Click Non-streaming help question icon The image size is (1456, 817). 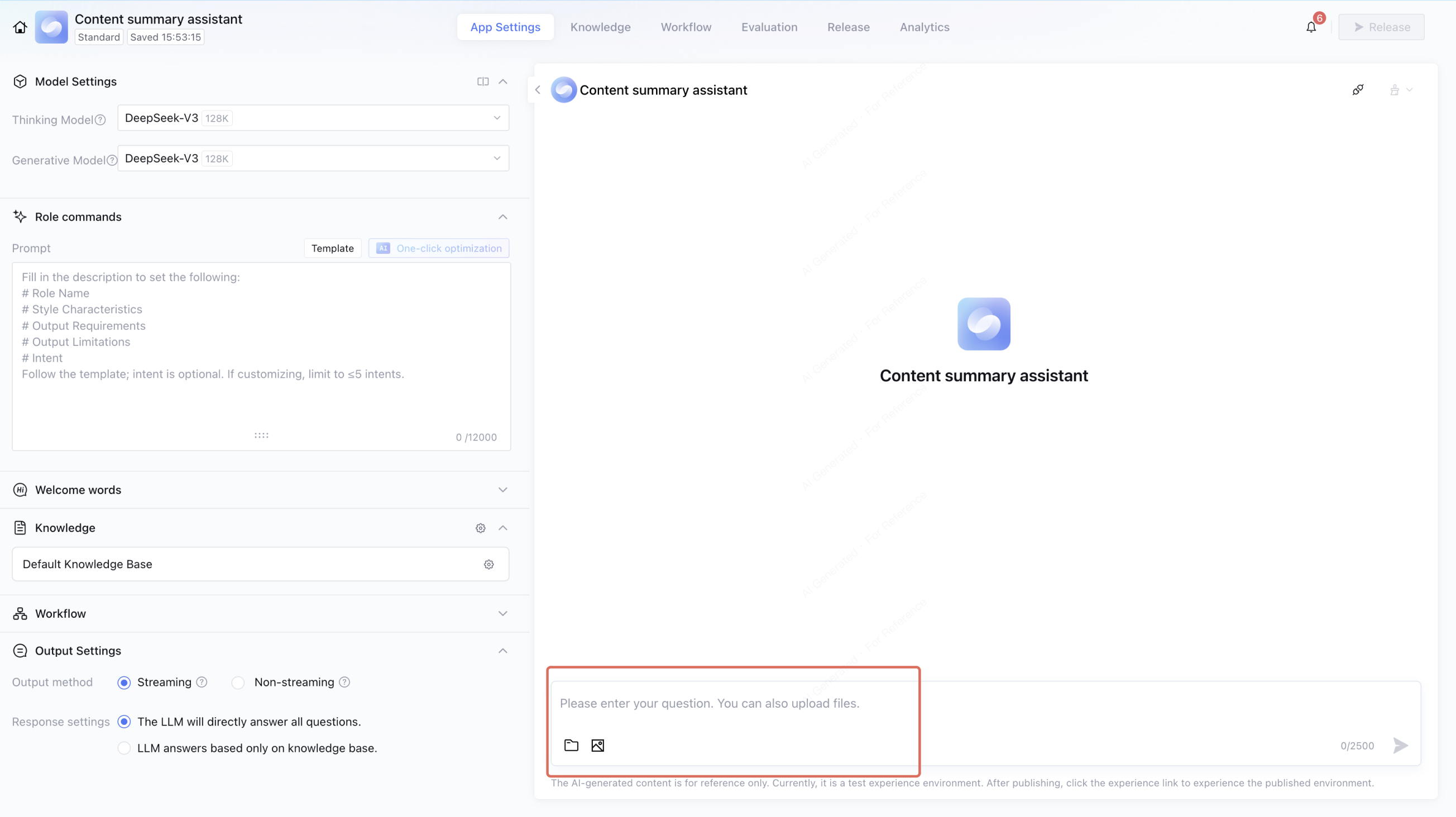click(344, 682)
